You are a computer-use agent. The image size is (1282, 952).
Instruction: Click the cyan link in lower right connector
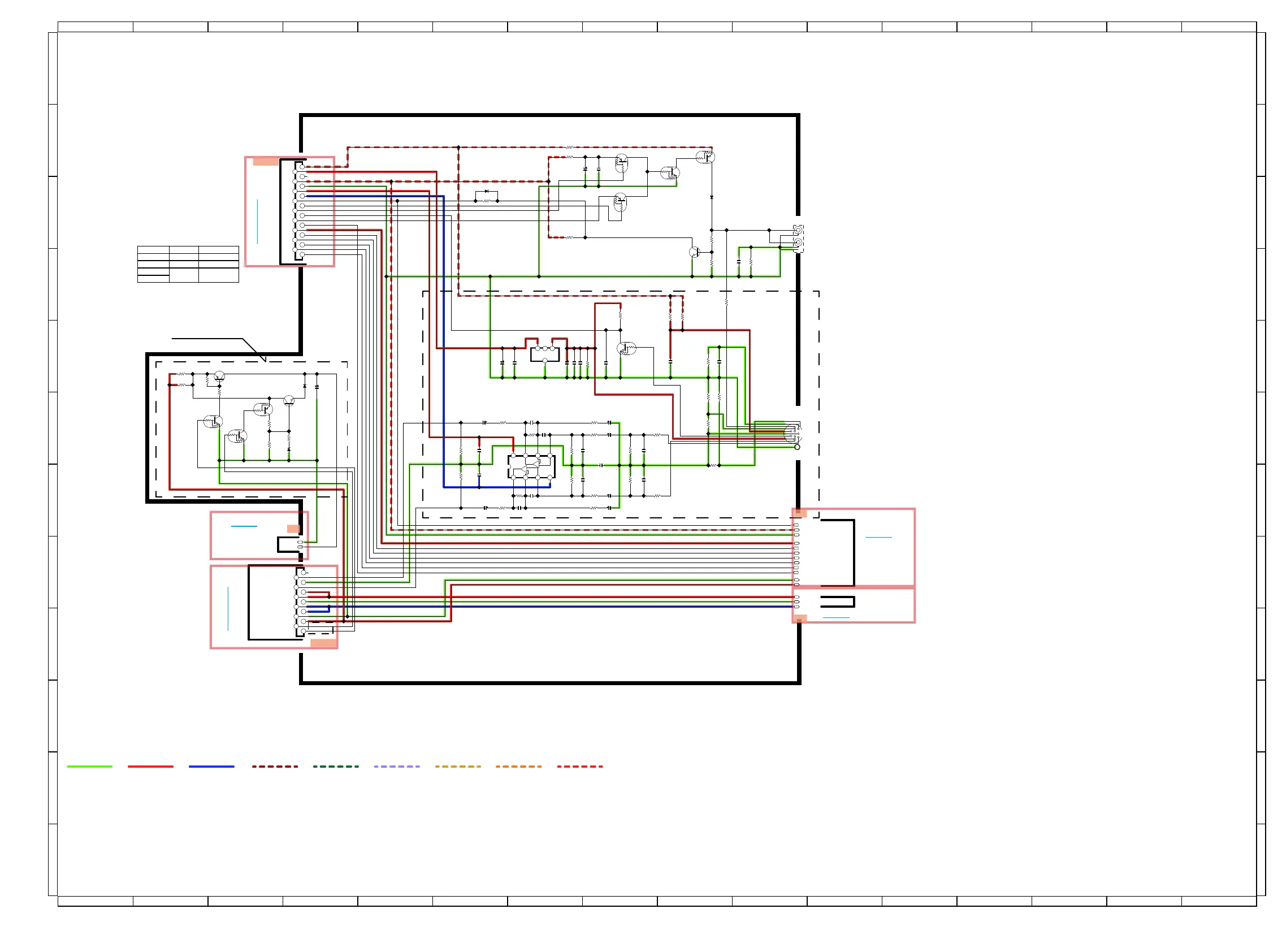(836, 618)
